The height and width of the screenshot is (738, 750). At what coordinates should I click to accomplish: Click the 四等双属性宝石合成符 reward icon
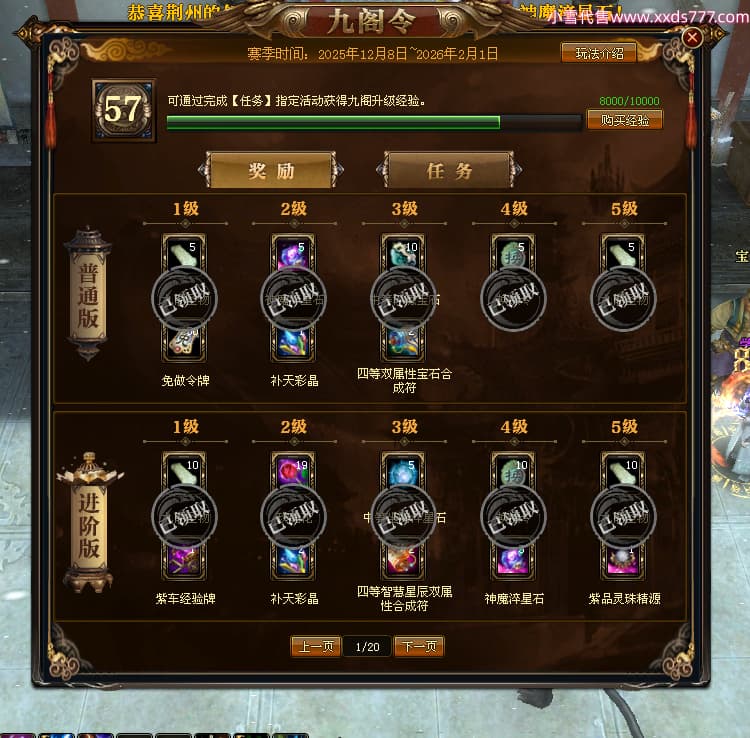point(403,343)
